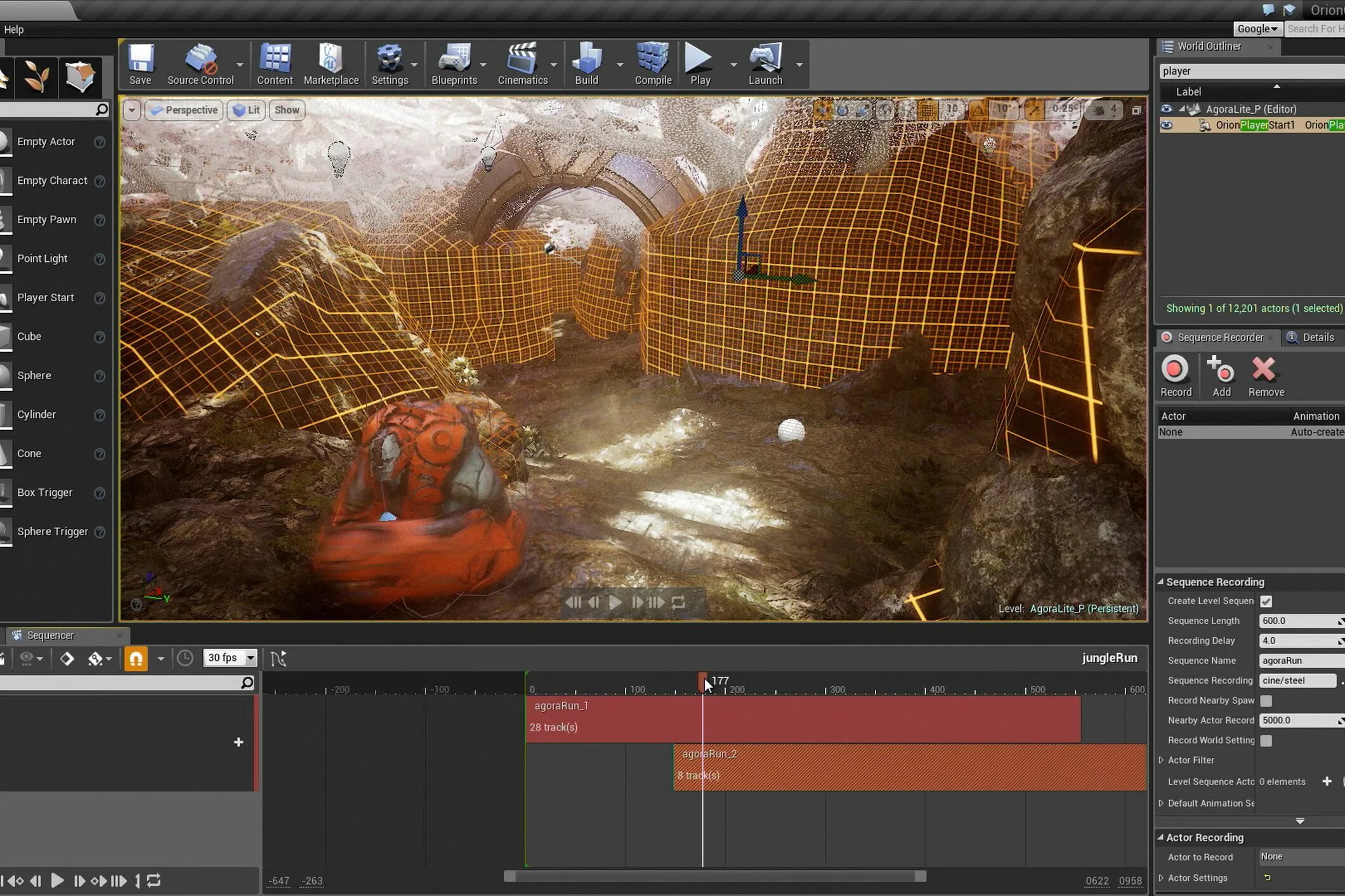Toggle Create Level Sequence checkbox
This screenshot has width=1345, height=896.
(1266, 601)
